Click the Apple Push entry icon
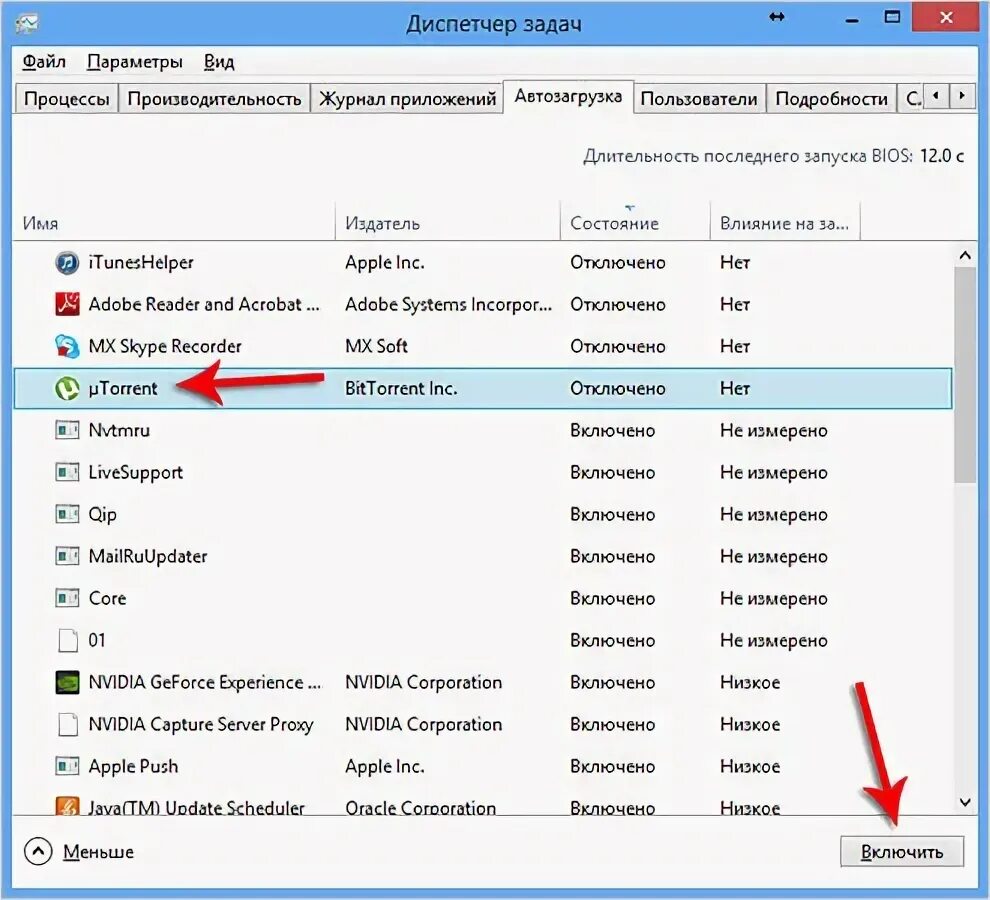 (67, 766)
